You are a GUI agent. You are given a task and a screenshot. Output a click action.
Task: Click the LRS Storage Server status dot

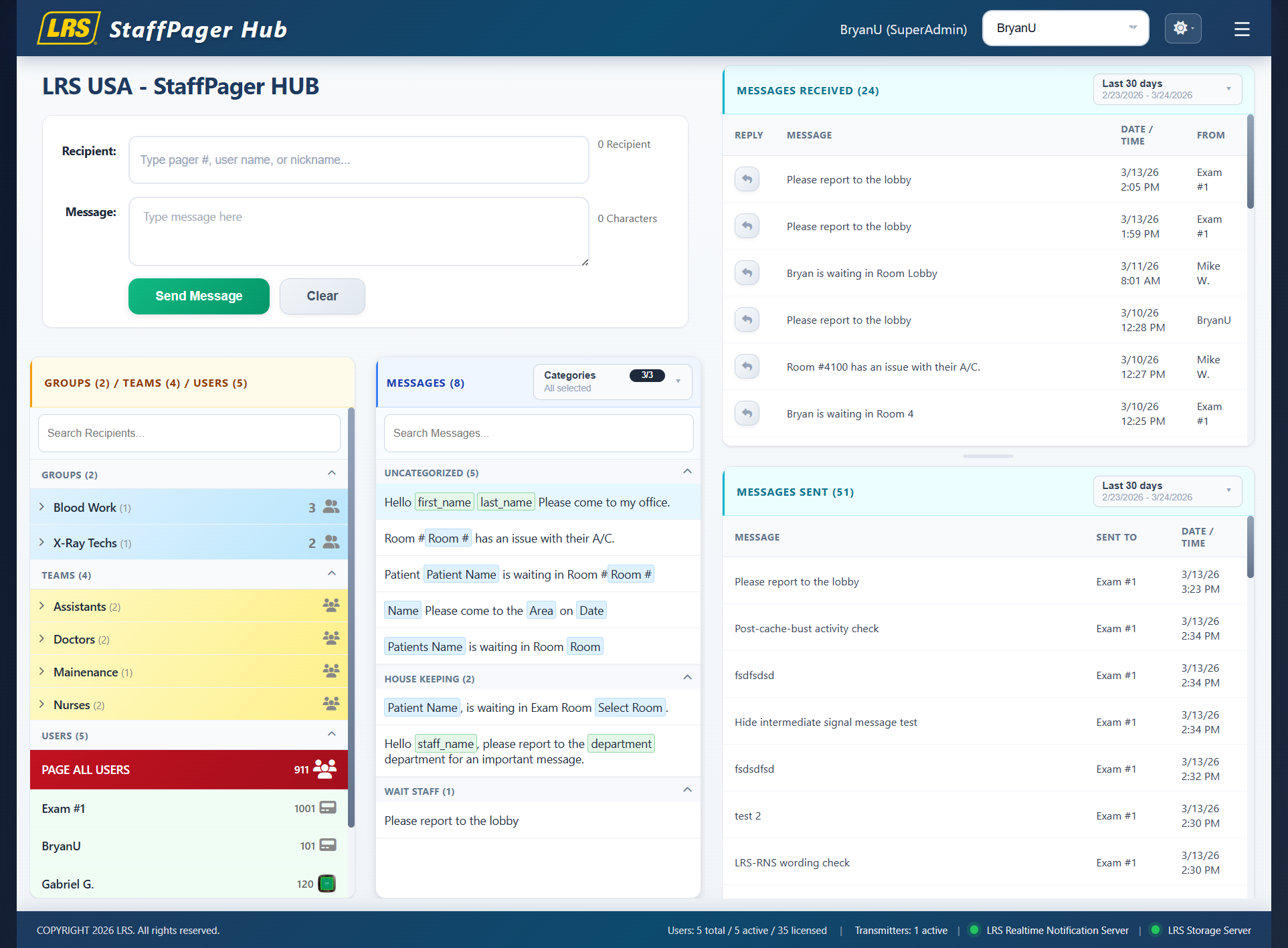pyautogui.click(x=1156, y=930)
